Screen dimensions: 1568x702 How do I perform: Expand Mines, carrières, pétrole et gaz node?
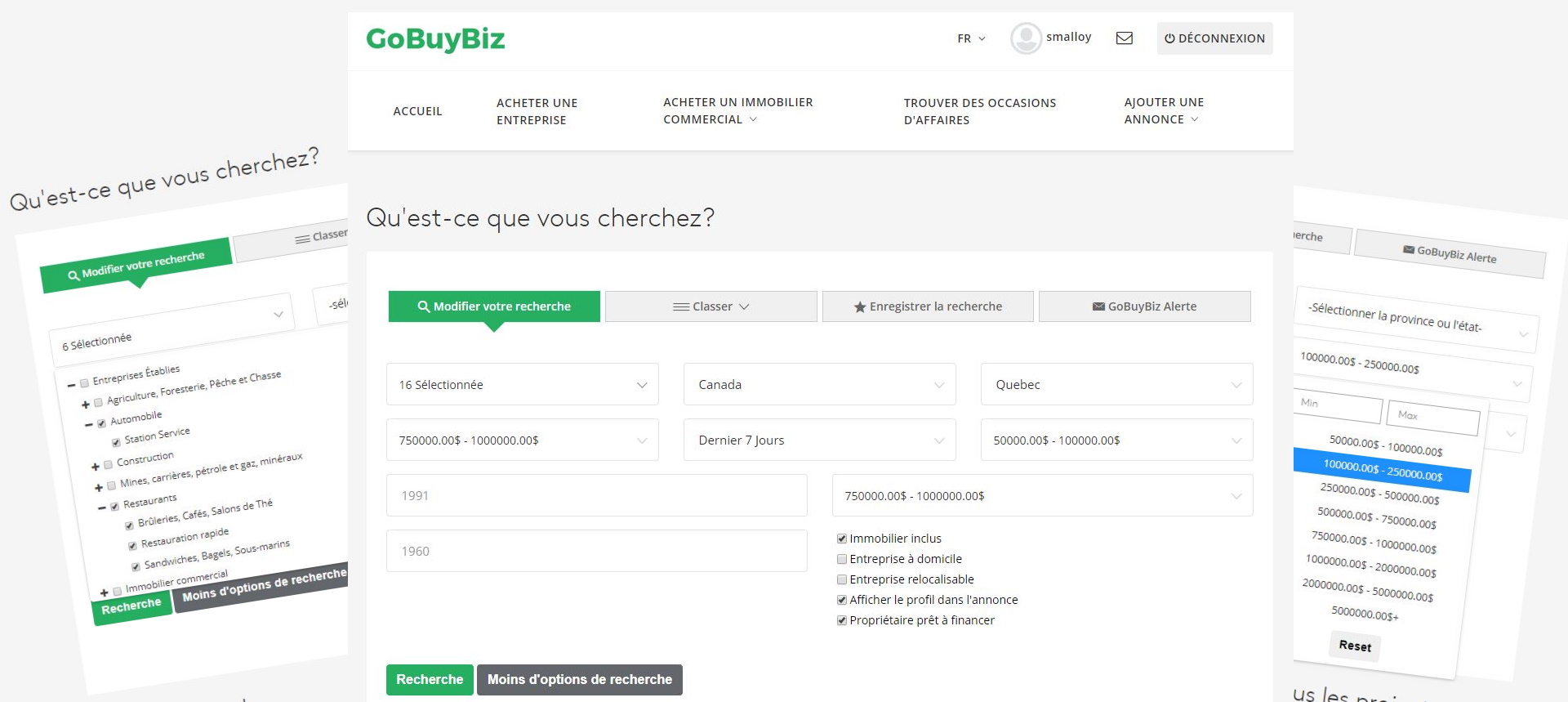point(99,488)
